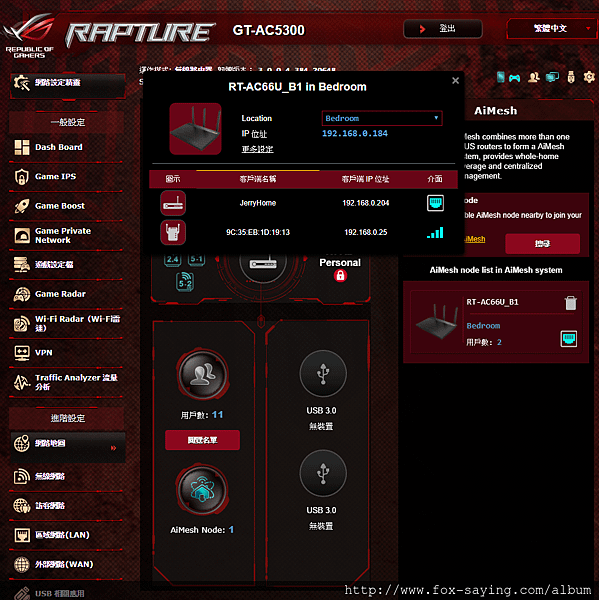Click the 192.168.0.204 IP cell
The width and height of the screenshot is (599, 600).
click(x=366, y=203)
